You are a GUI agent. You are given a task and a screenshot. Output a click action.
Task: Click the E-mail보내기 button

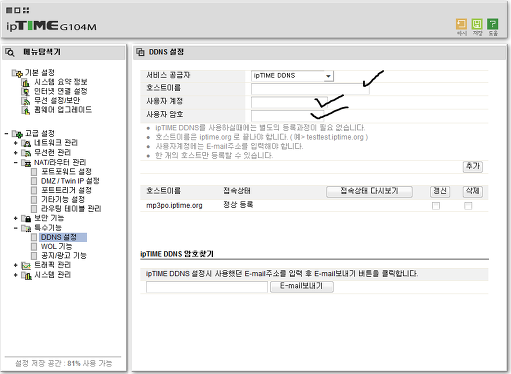(301, 286)
